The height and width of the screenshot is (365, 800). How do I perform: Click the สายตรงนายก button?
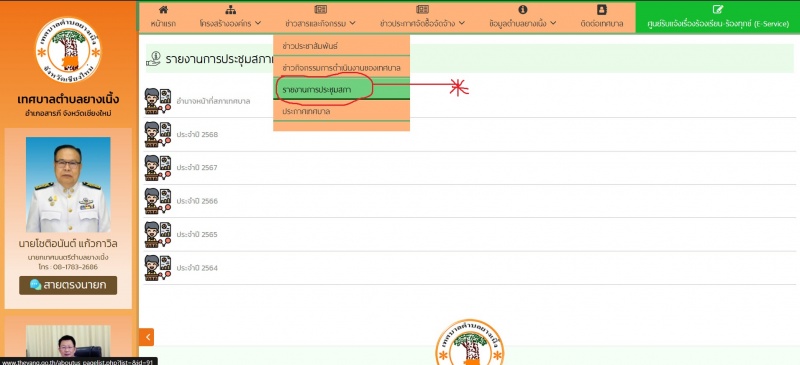(68, 285)
